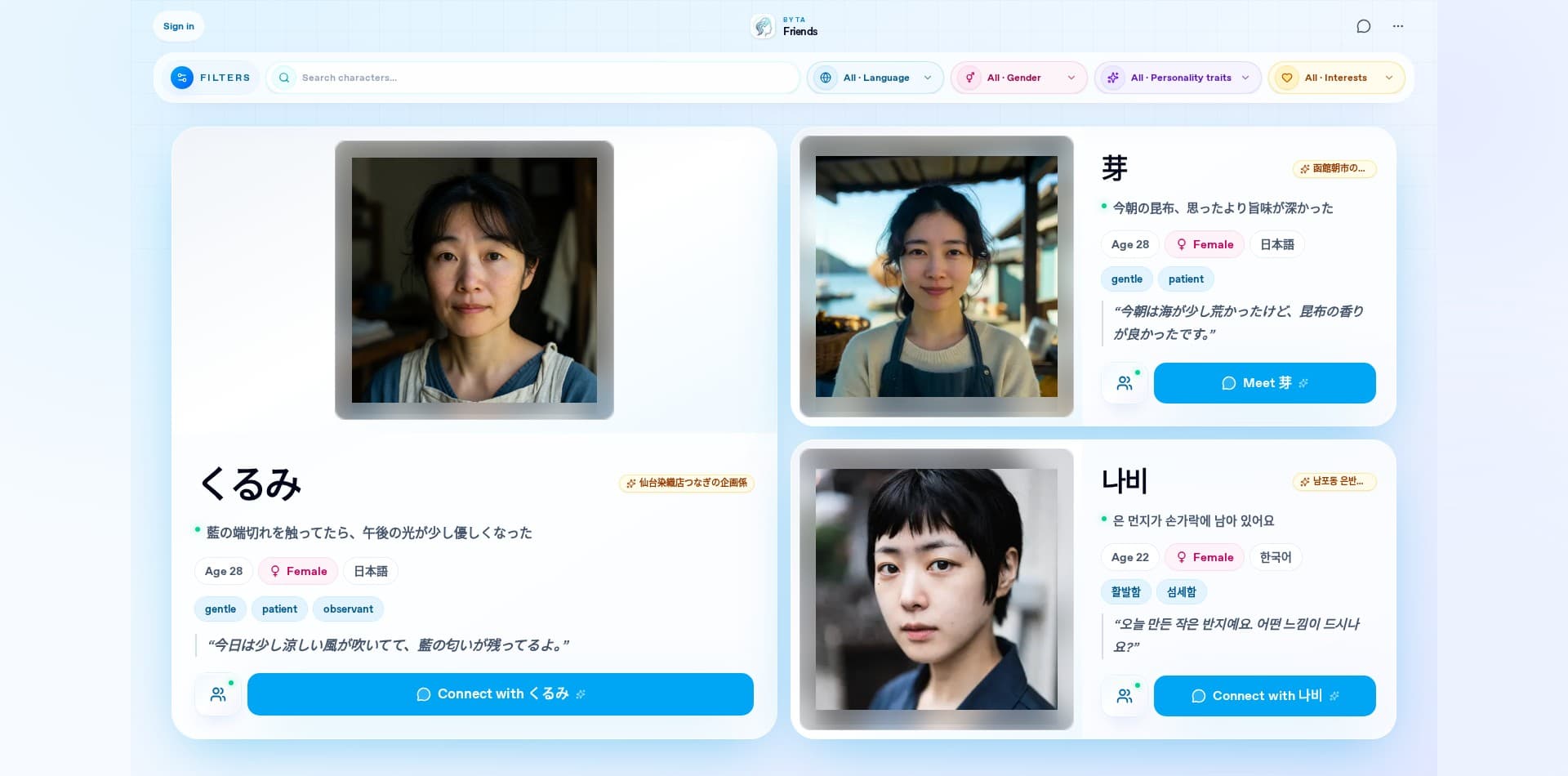Click the 활발함 trait tag
Image resolution: width=1568 pixels, height=776 pixels.
point(1126,591)
